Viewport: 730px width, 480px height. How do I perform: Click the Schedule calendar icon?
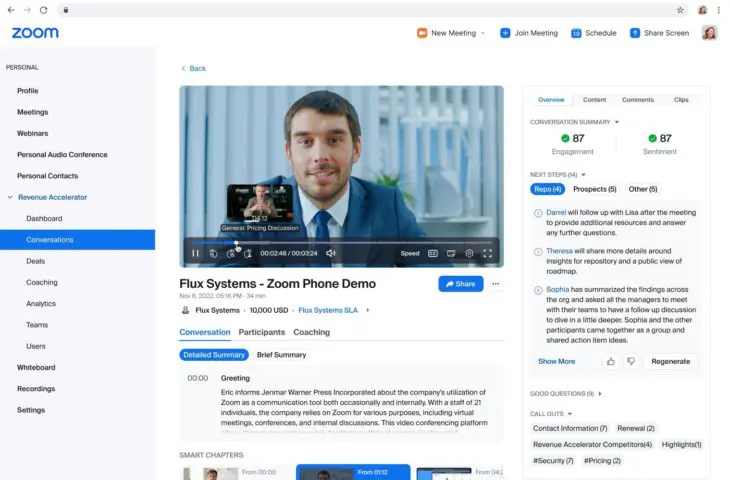[576, 33]
